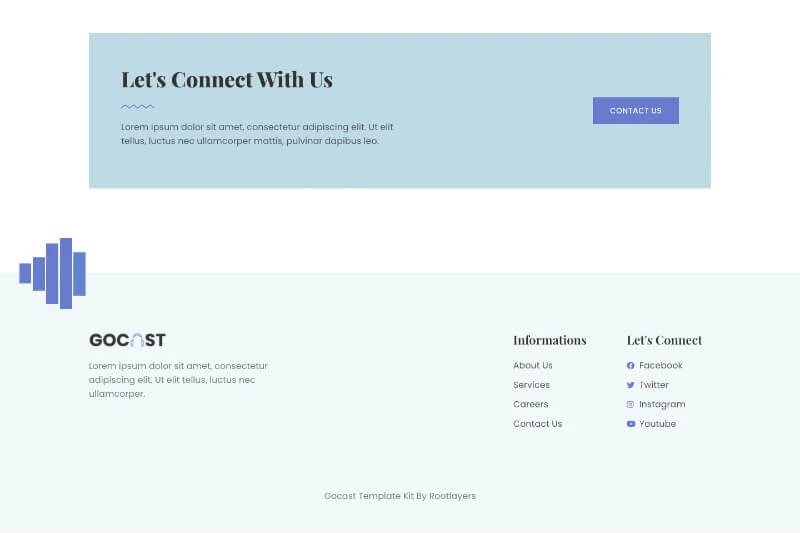800x533 pixels.
Task: Go to the About Us page
Action: tap(533, 366)
